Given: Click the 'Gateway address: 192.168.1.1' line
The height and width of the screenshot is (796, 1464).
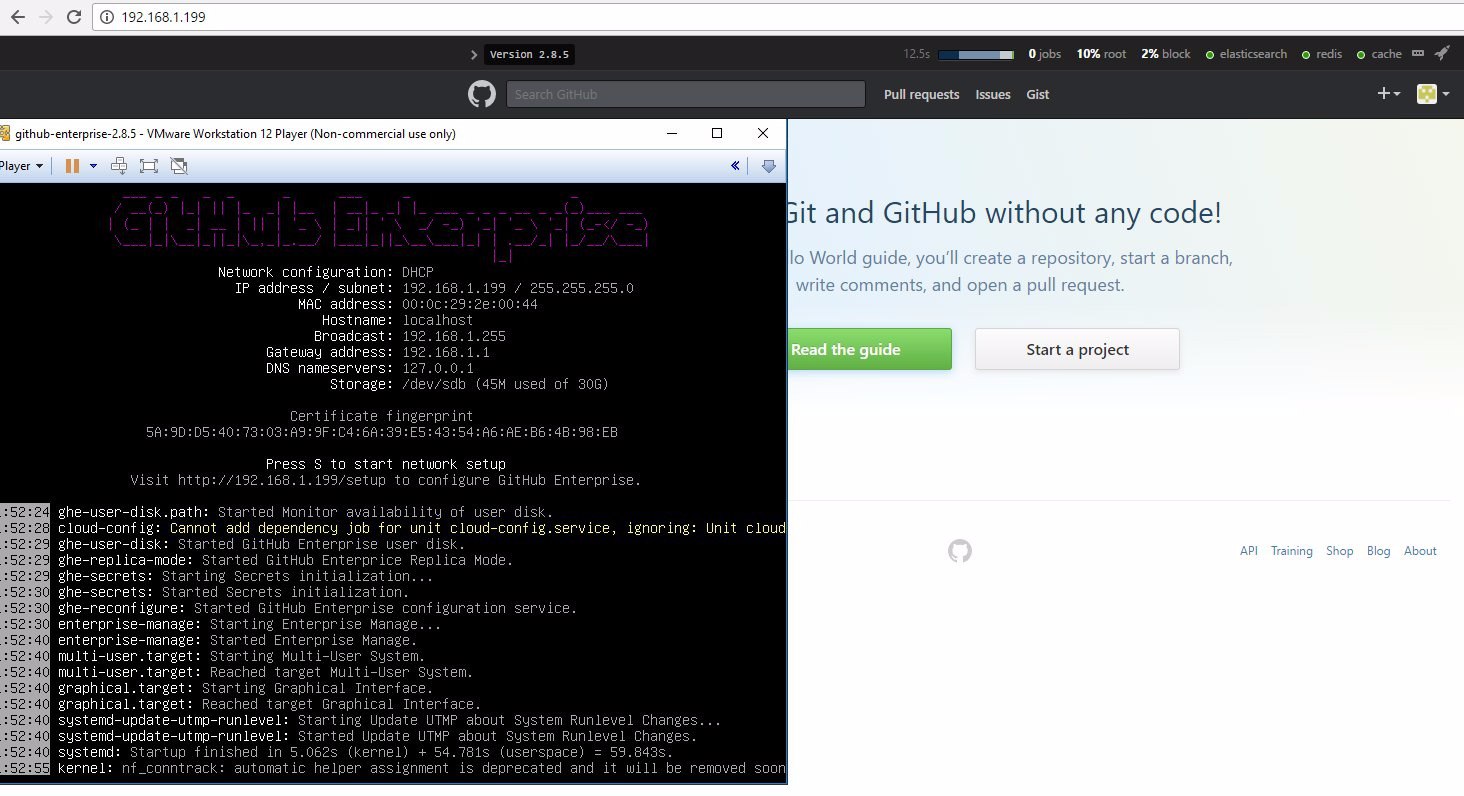Looking at the screenshot, I should pos(378,352).
